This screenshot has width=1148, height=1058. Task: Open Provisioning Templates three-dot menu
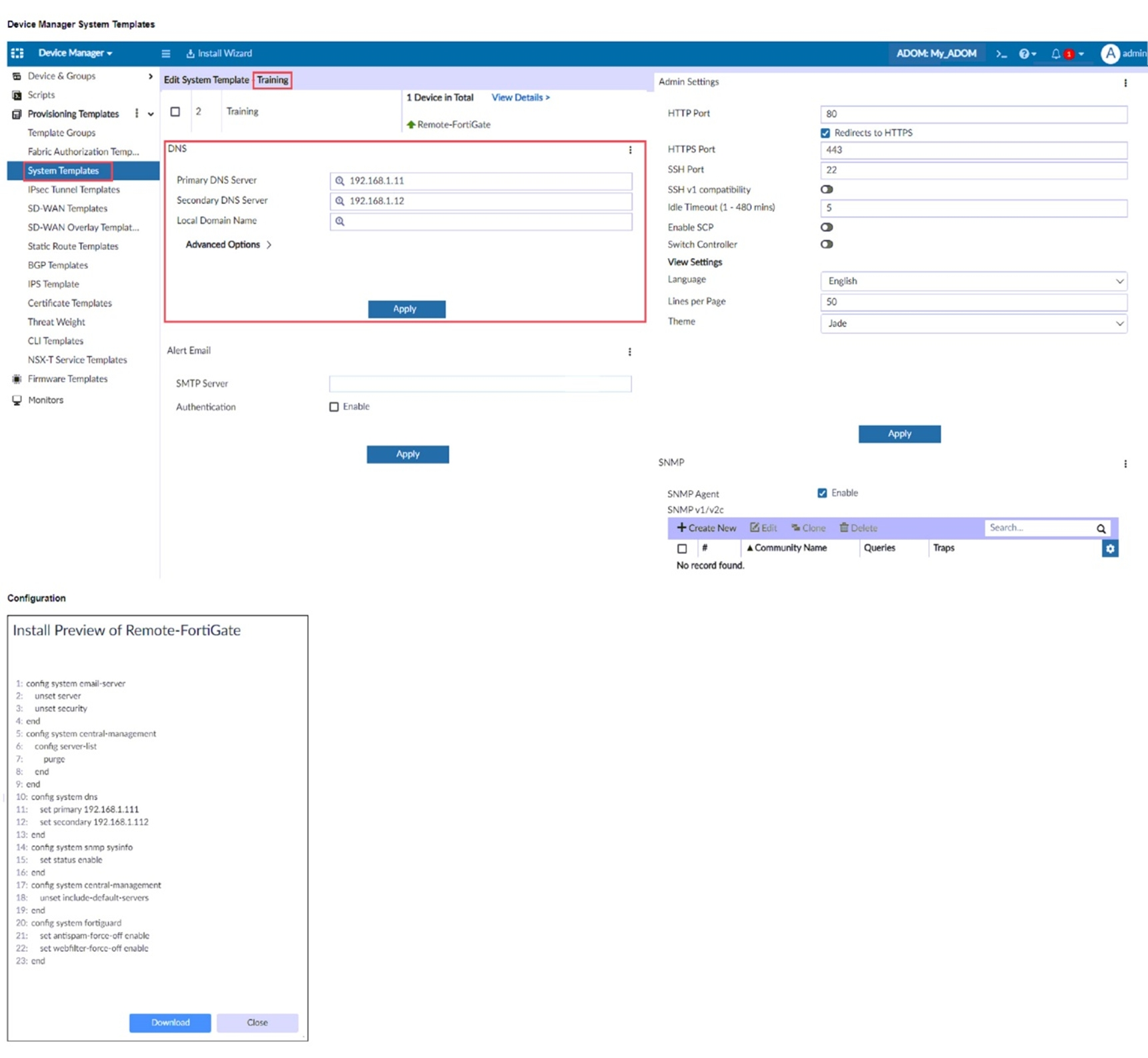(137, 114)
